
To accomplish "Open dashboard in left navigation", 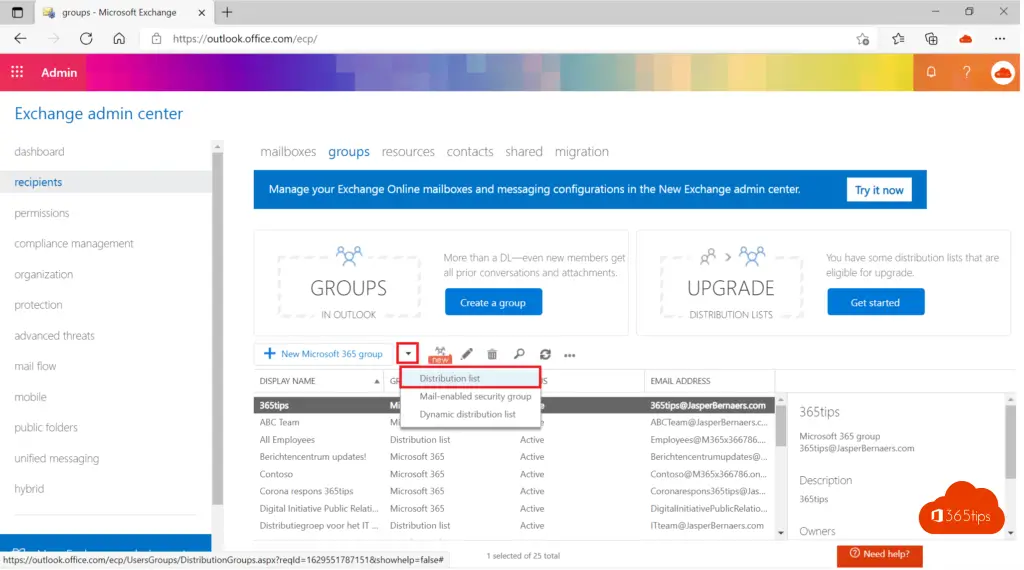I will point(40,152).
